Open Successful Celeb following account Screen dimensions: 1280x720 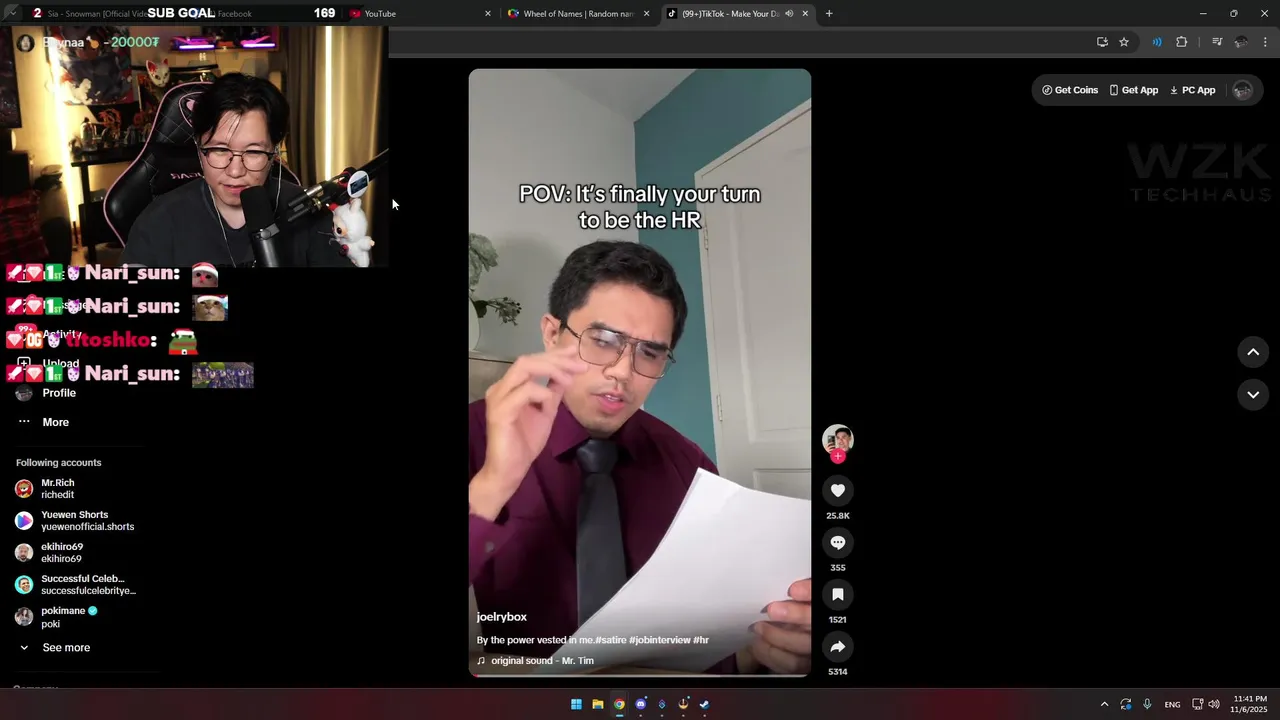pyautogui.click(x=76, y=585)
